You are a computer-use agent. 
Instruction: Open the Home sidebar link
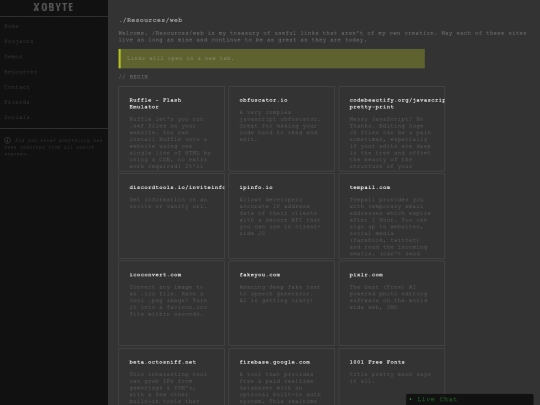11,26
